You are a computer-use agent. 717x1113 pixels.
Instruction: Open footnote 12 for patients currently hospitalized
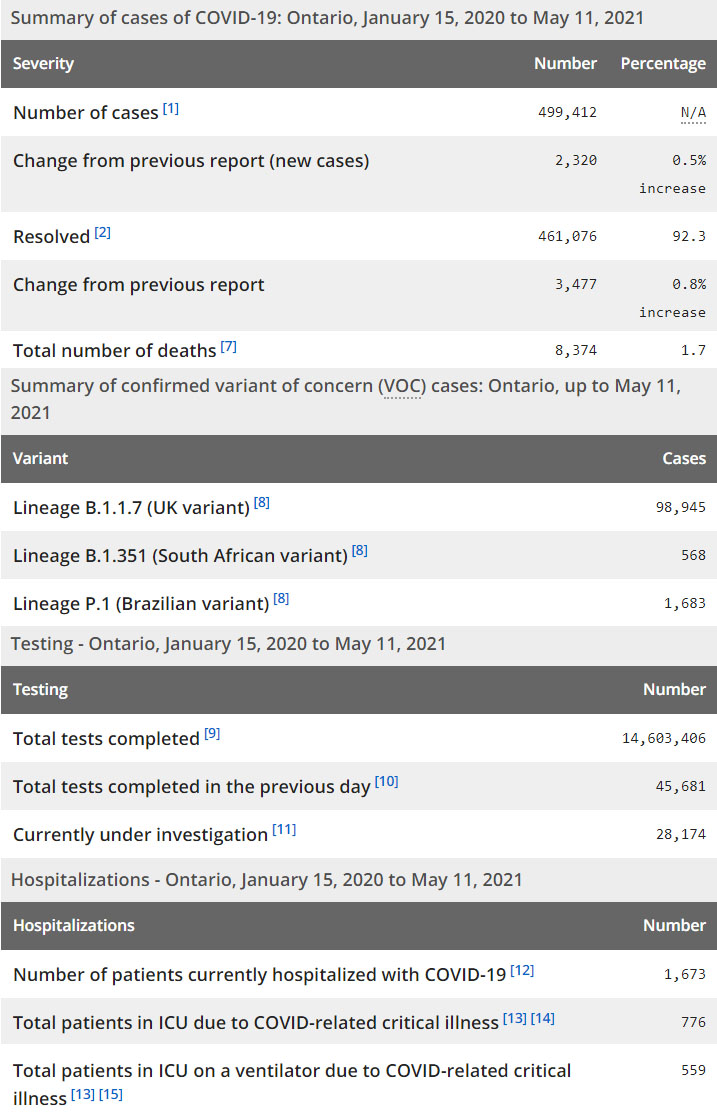point(522,970)
